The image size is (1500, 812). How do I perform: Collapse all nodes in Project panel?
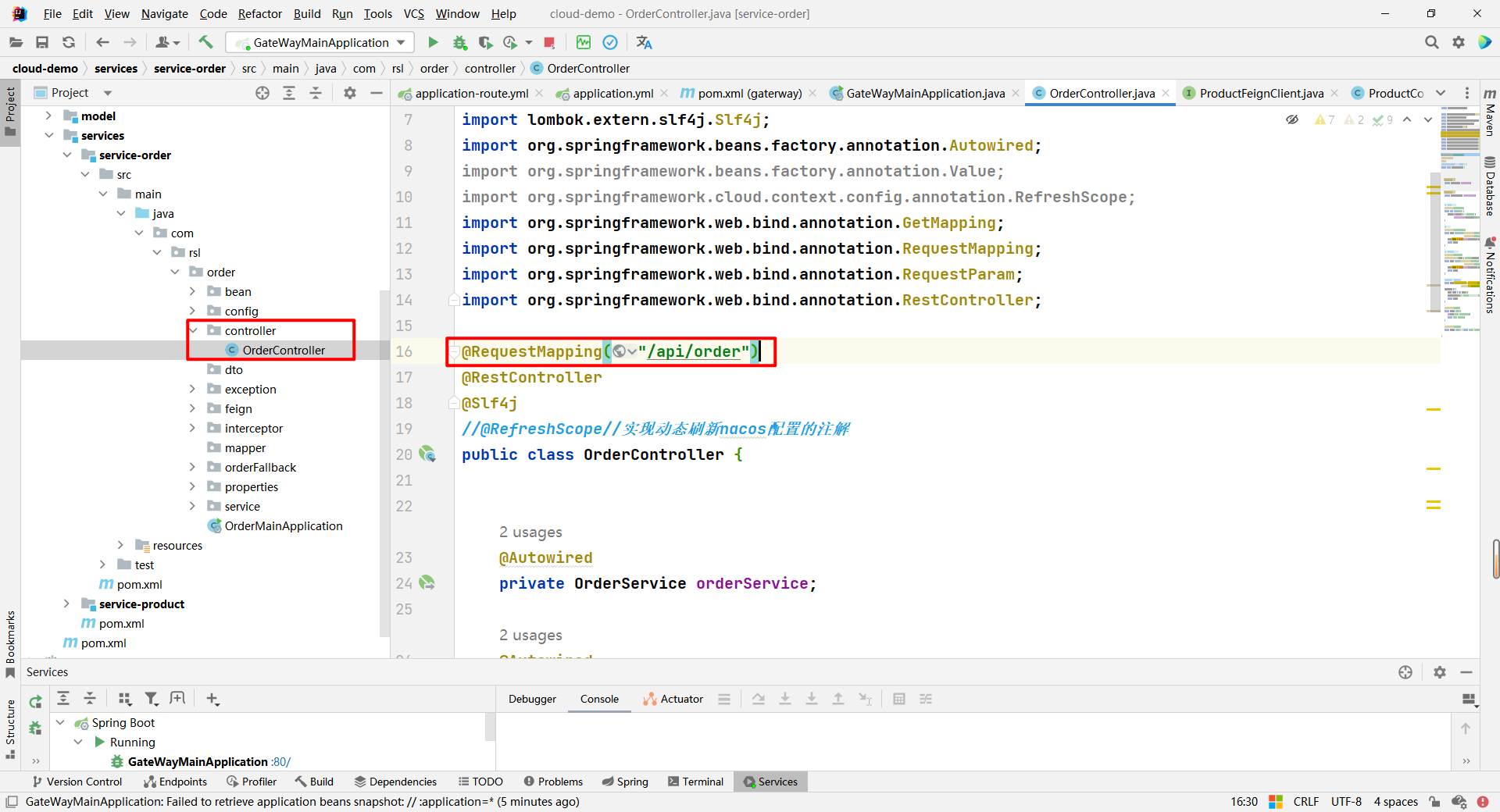click(x=316, y=93)
